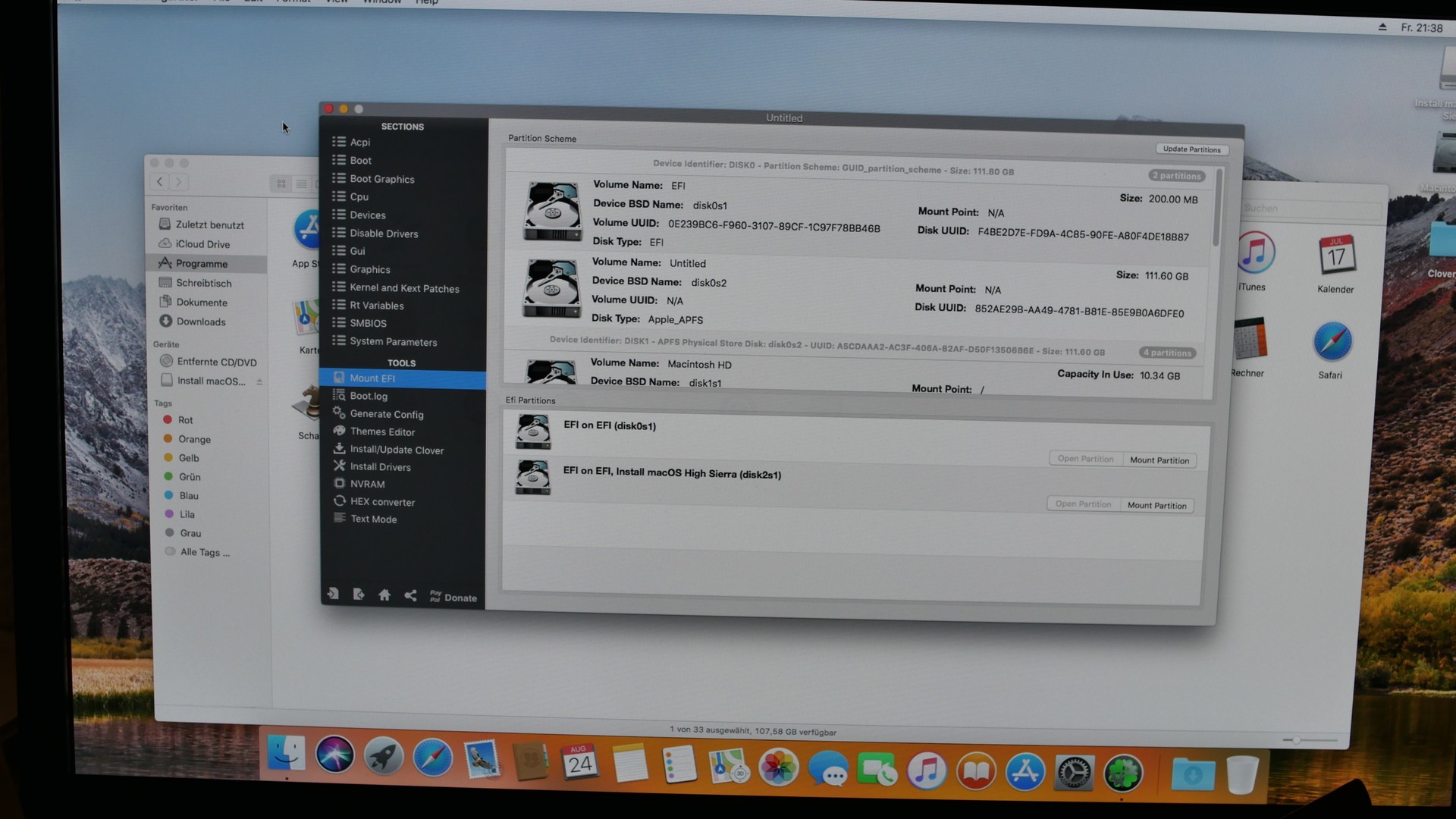The height and width of the screenshot is (819, 1456).
Task: Open System Preferences from the Dock
Action: [x=1075, y=773]
